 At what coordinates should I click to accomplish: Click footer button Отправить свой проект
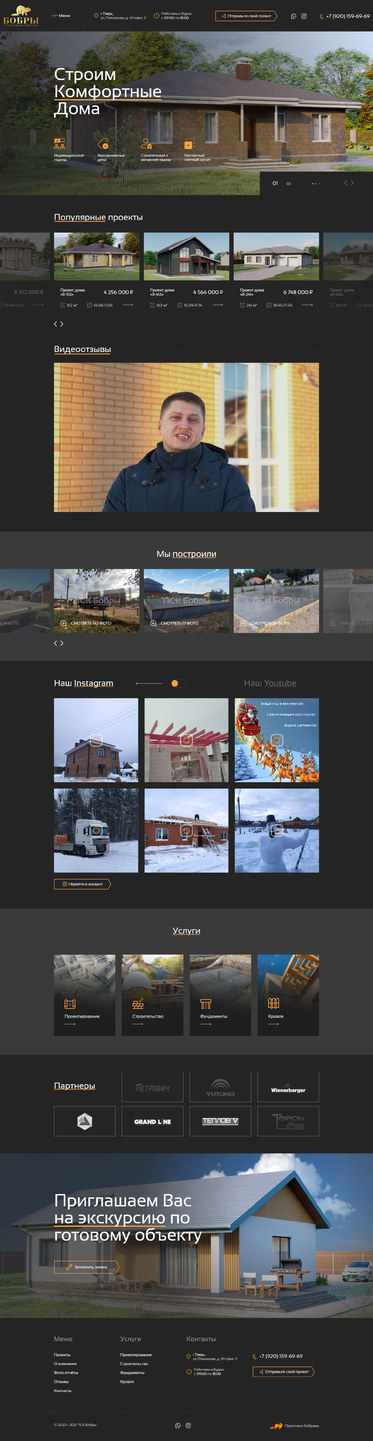[284, 1372]
